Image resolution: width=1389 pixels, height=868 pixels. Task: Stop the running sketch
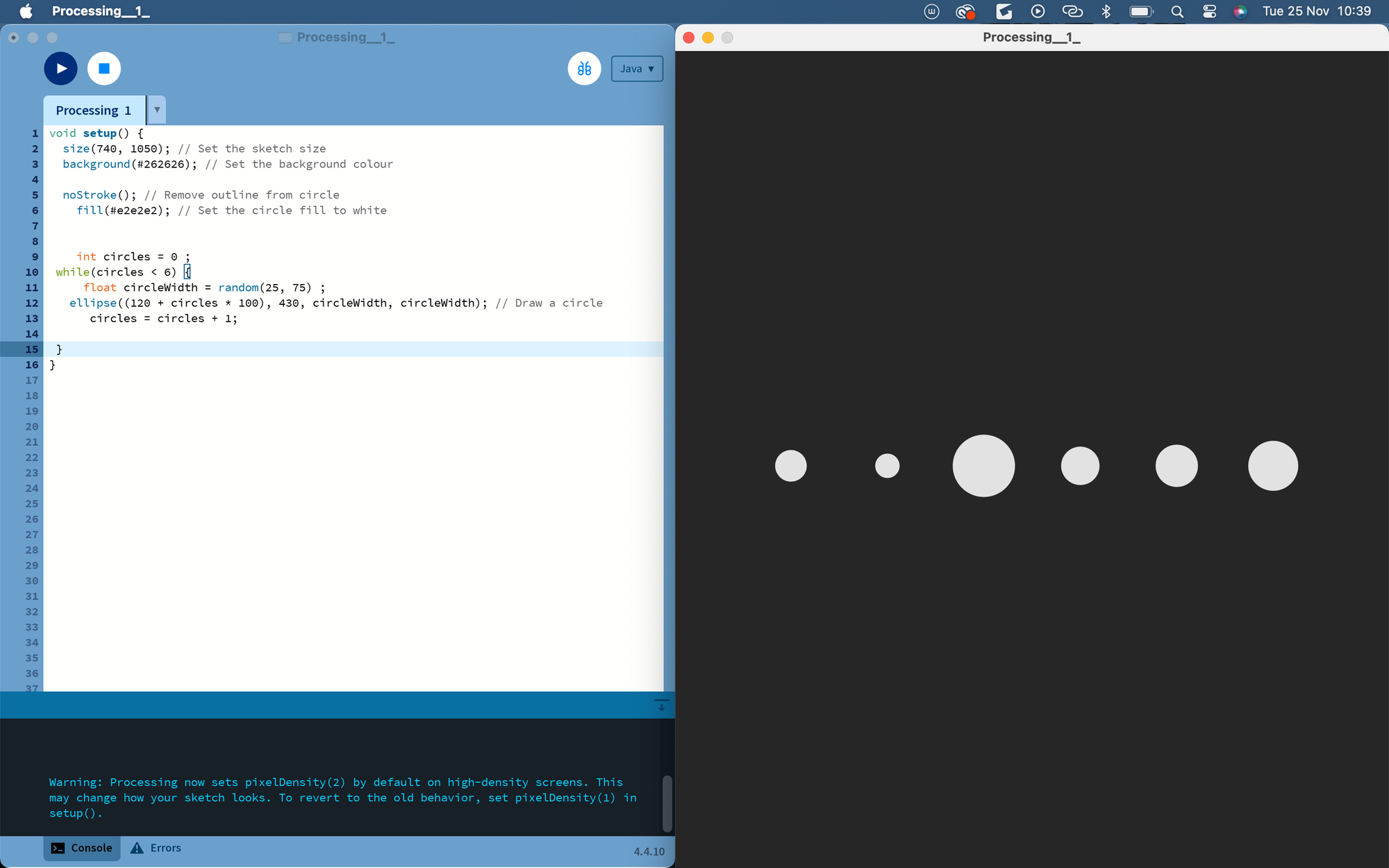(104, 69)
